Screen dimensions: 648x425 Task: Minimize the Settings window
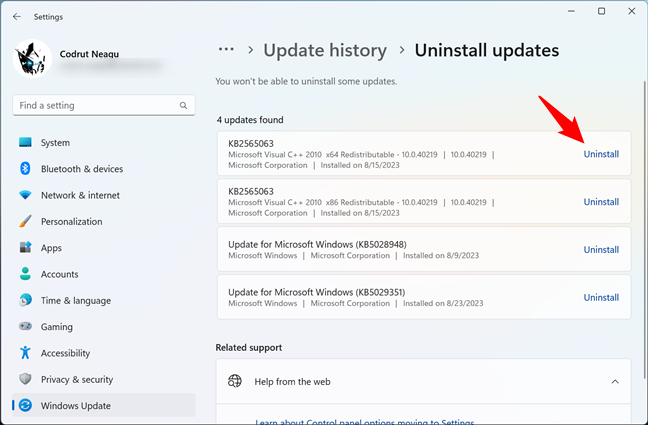[571, 11]
